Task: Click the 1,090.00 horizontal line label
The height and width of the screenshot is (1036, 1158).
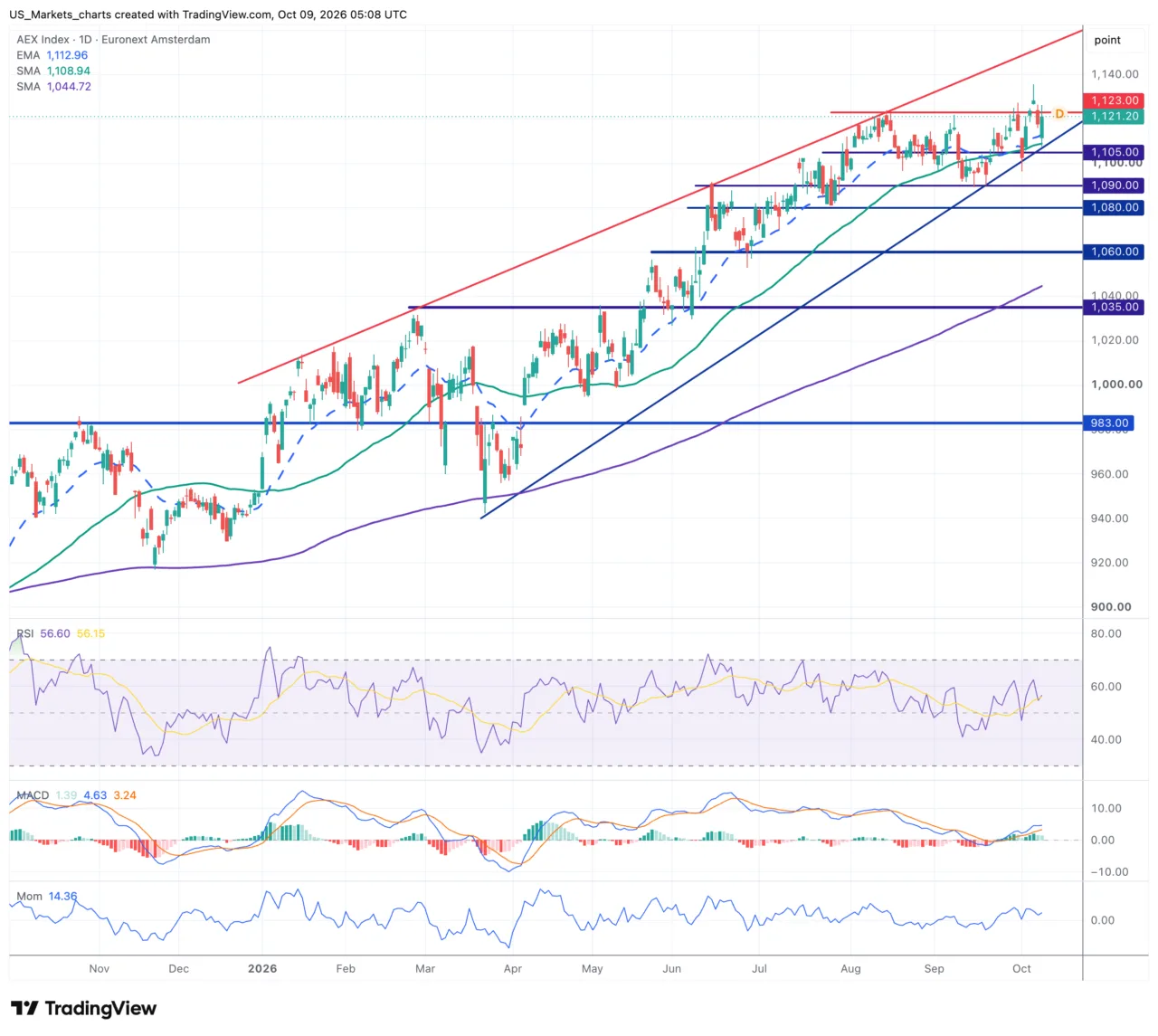Action: click(x=1114, y=185)
